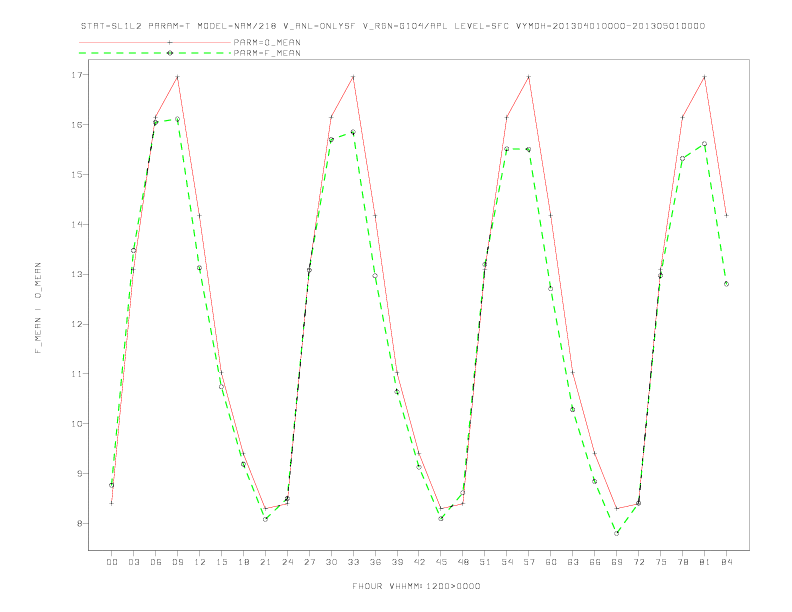Select the F_MEAN circle marker at hour 69
This screenshot has height=612, width=792.
(x=617, y=533)
